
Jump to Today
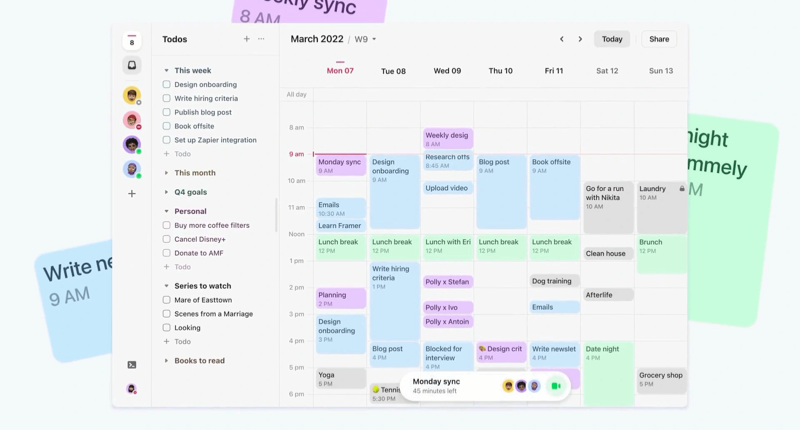point(612,39)
